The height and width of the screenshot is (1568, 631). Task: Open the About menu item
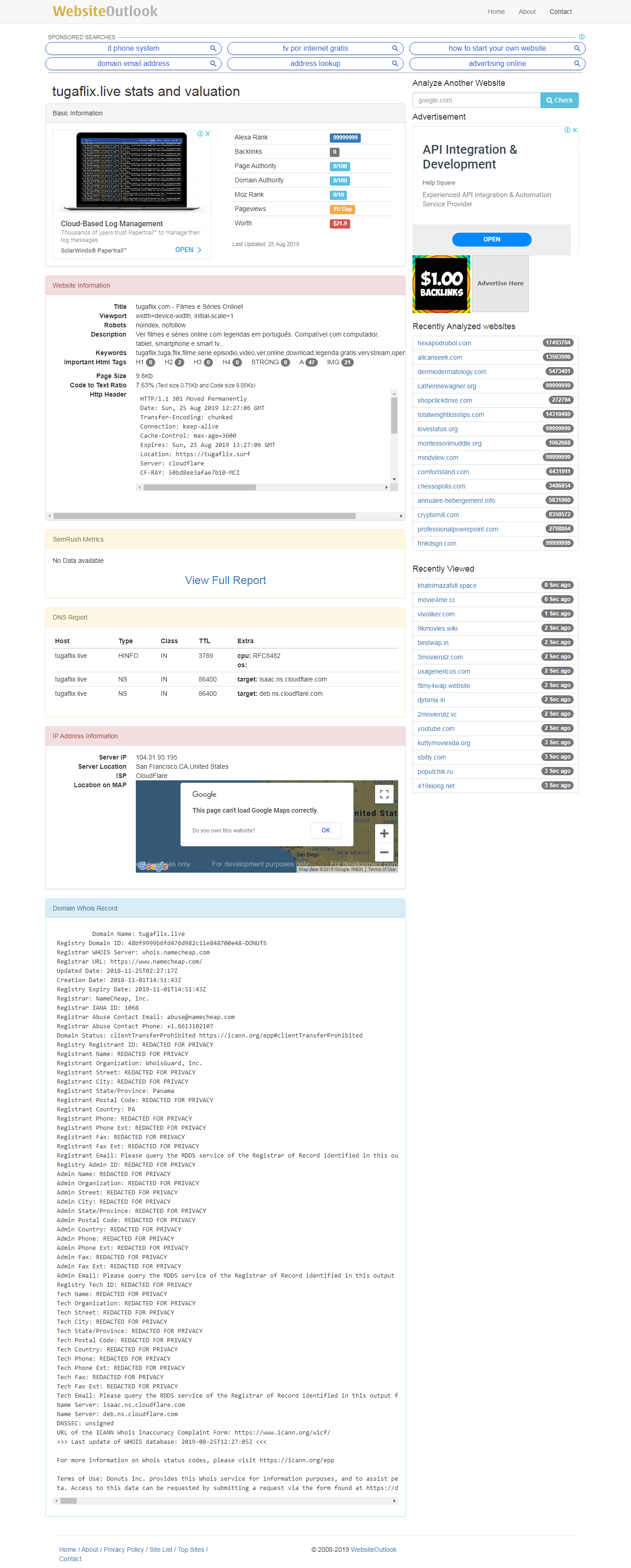[x=527, y=12]
